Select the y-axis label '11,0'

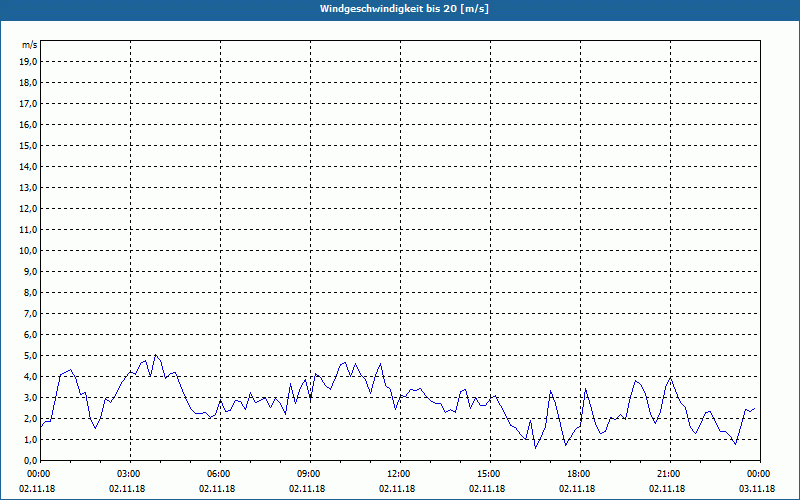28,230
